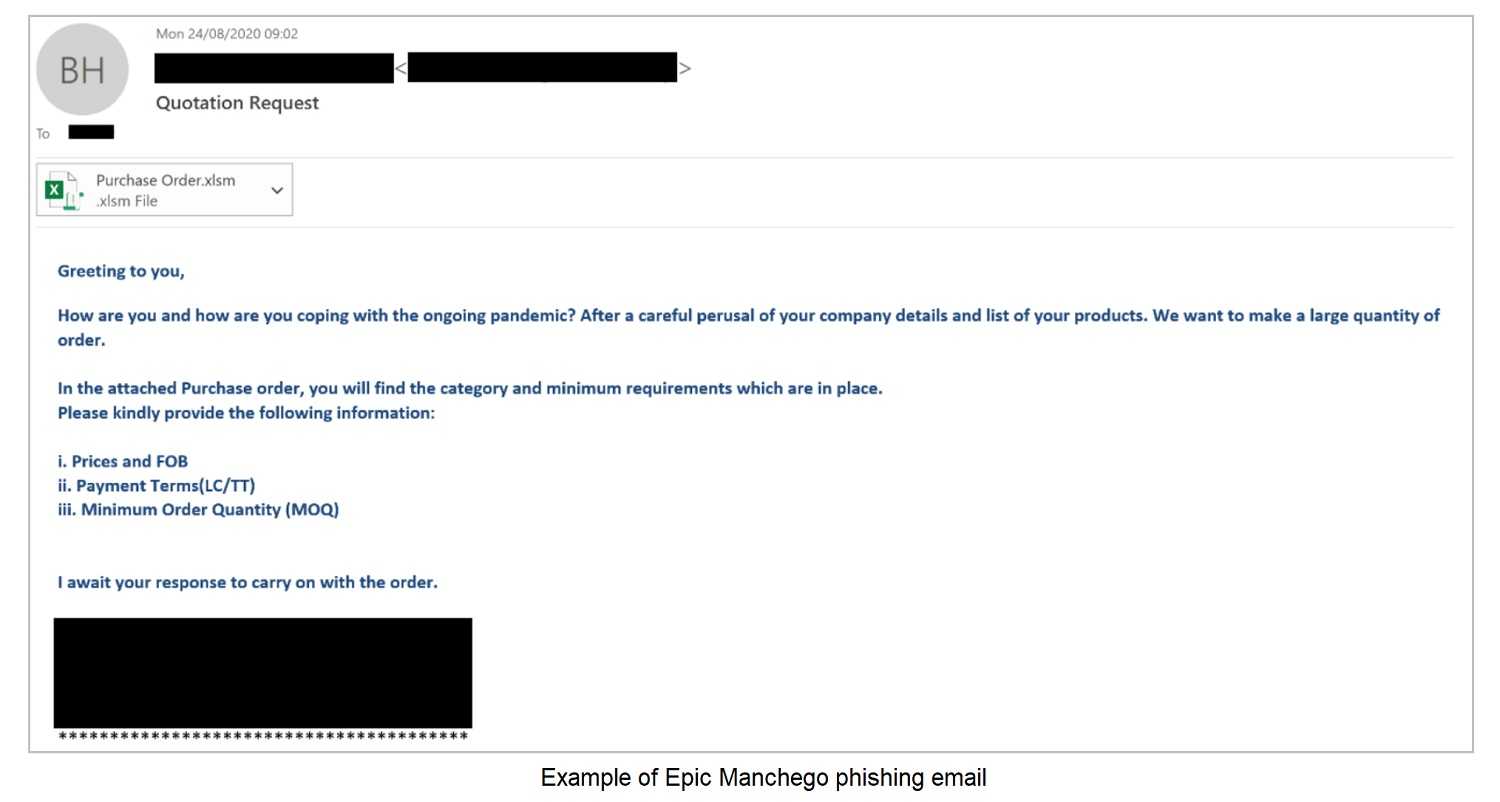The width and height of the screenshot is (1500, 802).
Task: Click the To field label
Action: pyautogui.click(x=43, y=133)
